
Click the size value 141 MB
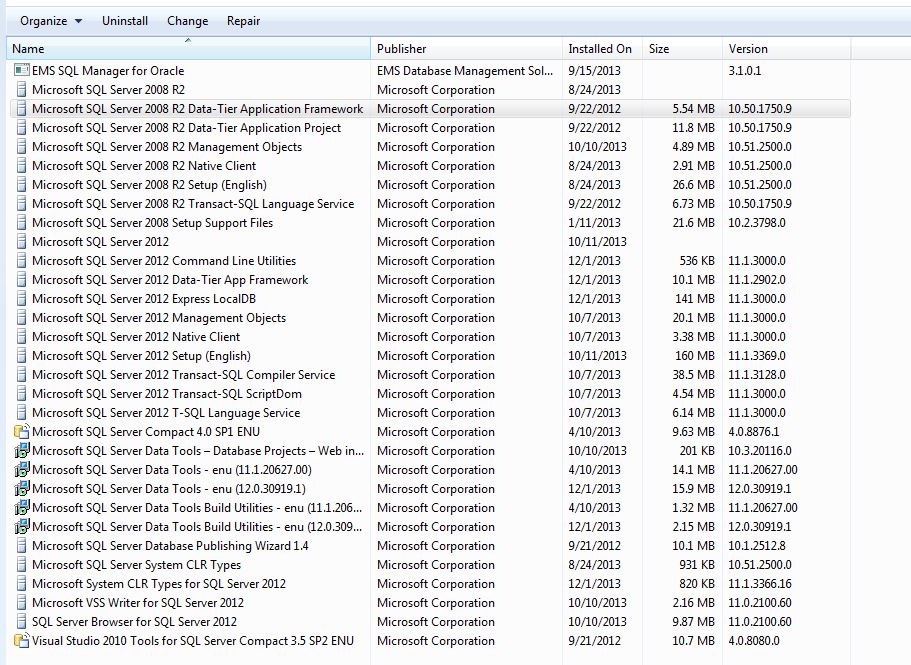click(x=695, y=299)
